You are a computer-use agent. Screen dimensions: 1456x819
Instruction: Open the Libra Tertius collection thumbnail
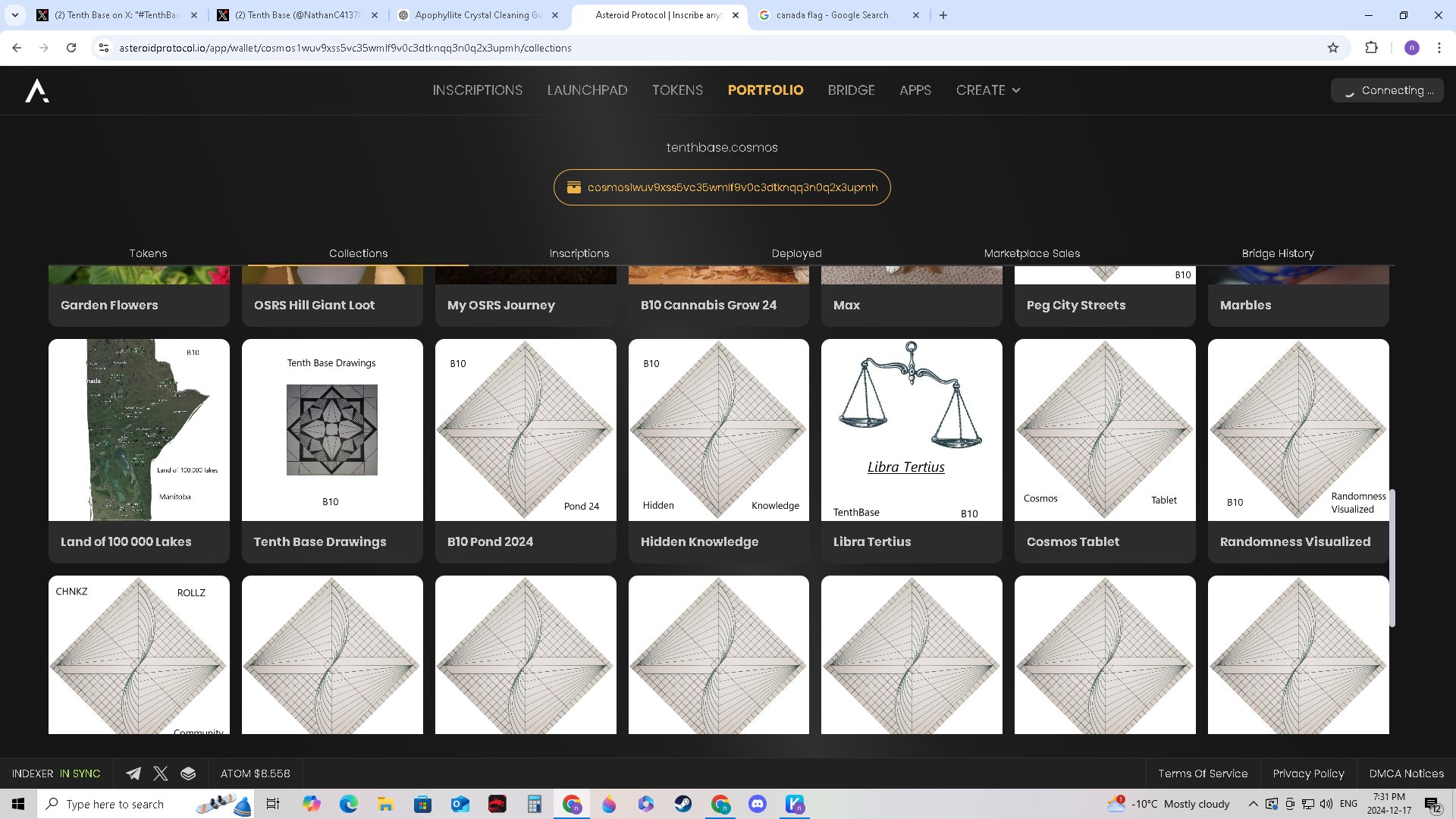click(x=912, y=430)
